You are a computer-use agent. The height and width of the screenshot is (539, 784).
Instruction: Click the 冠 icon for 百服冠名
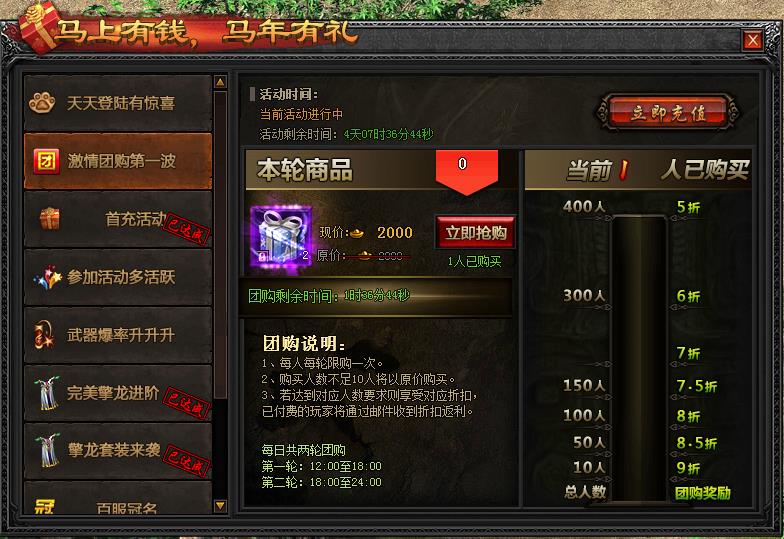(44, 506)
